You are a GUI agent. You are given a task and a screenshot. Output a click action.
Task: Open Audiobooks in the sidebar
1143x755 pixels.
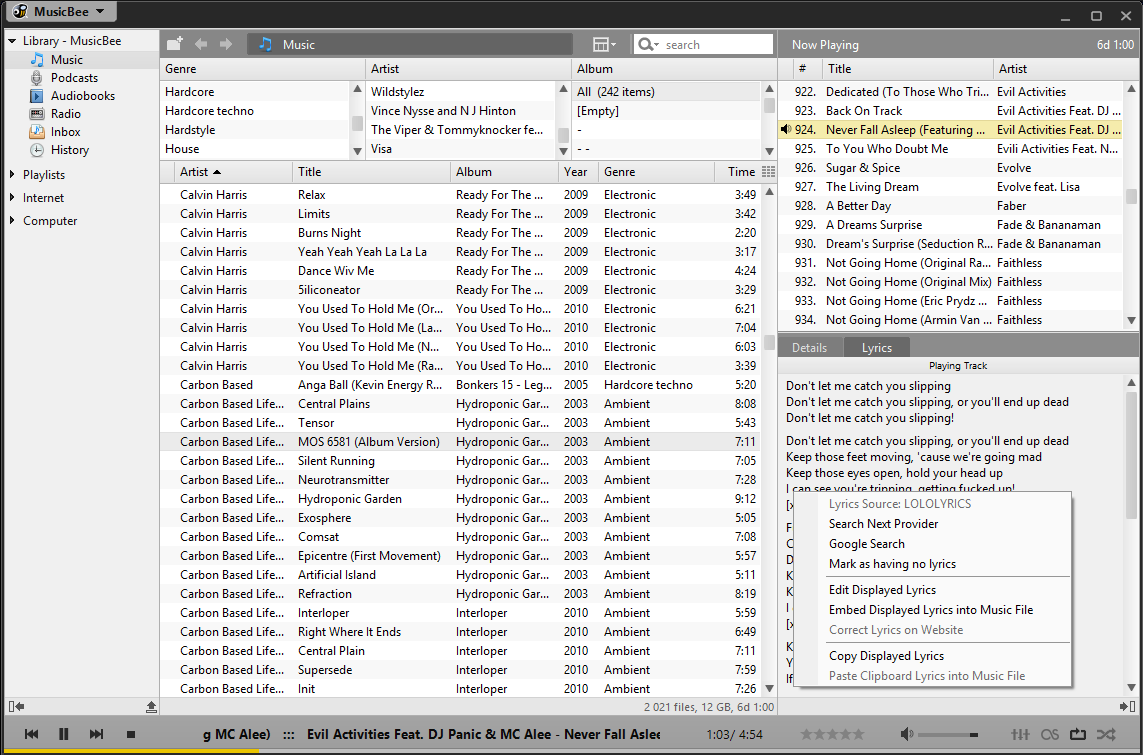(x=82, y=95)
